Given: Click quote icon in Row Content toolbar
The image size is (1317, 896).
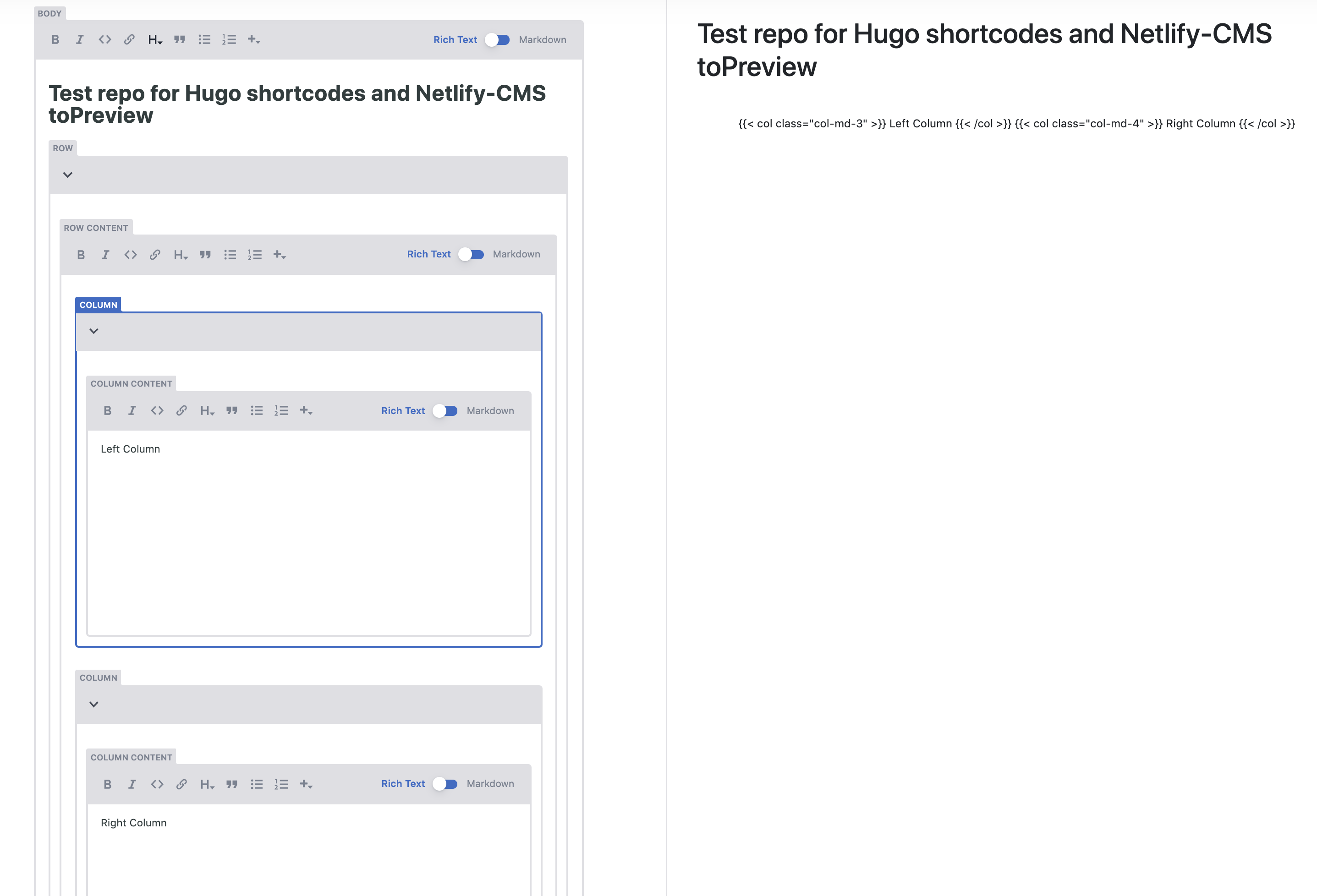Looking at the screenshot, I should (205, 255).
